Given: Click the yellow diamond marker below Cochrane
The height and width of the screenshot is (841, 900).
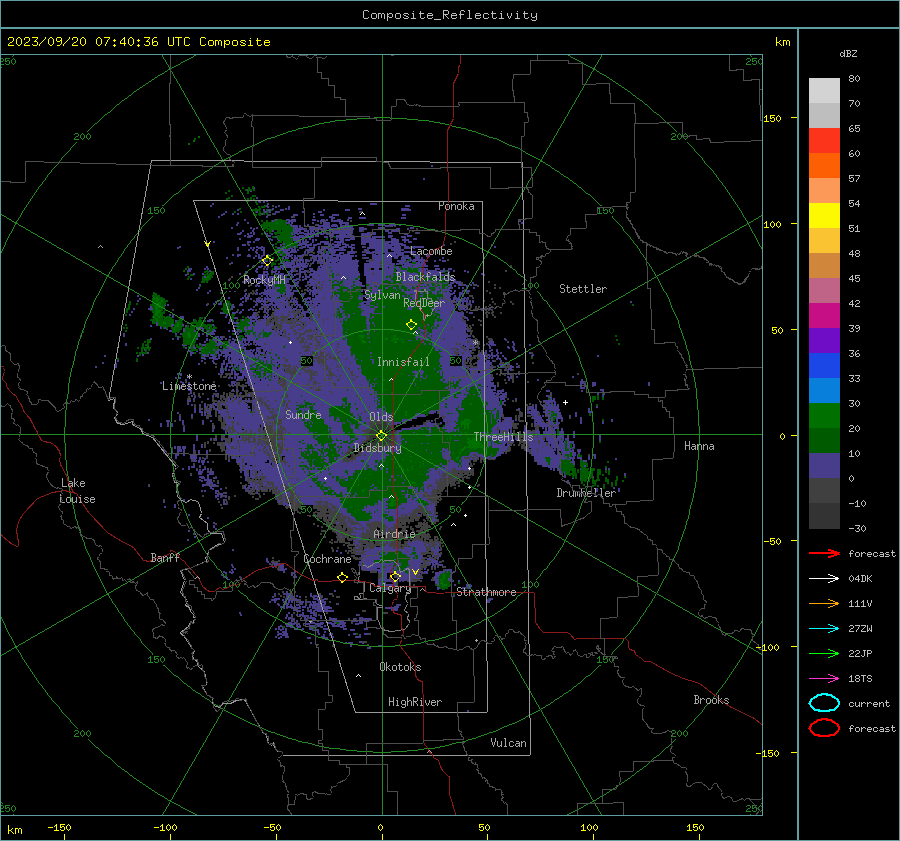Looking at the screenshot, I should (342, 577).
